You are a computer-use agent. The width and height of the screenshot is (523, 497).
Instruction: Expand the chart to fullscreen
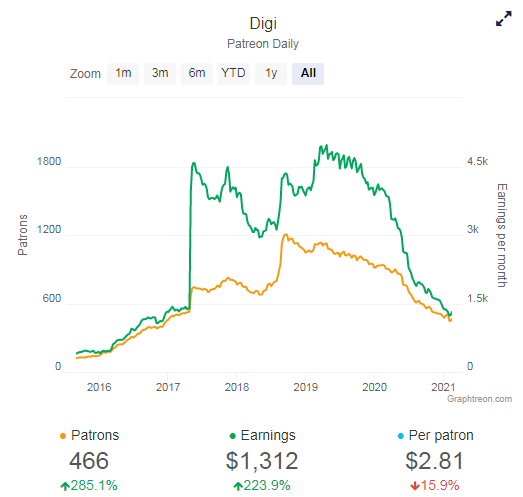point(503,19)
